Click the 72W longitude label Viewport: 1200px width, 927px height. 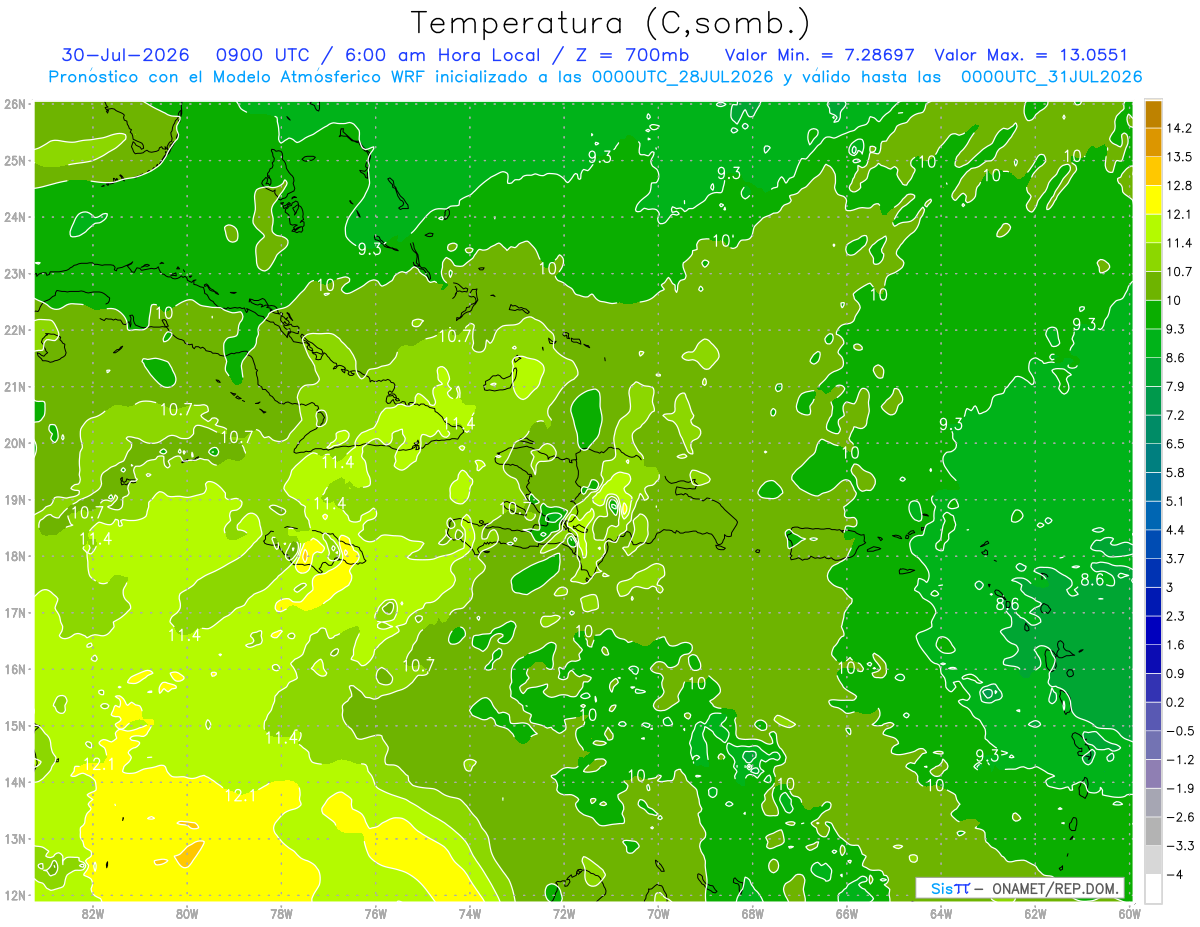click(563, 913)
